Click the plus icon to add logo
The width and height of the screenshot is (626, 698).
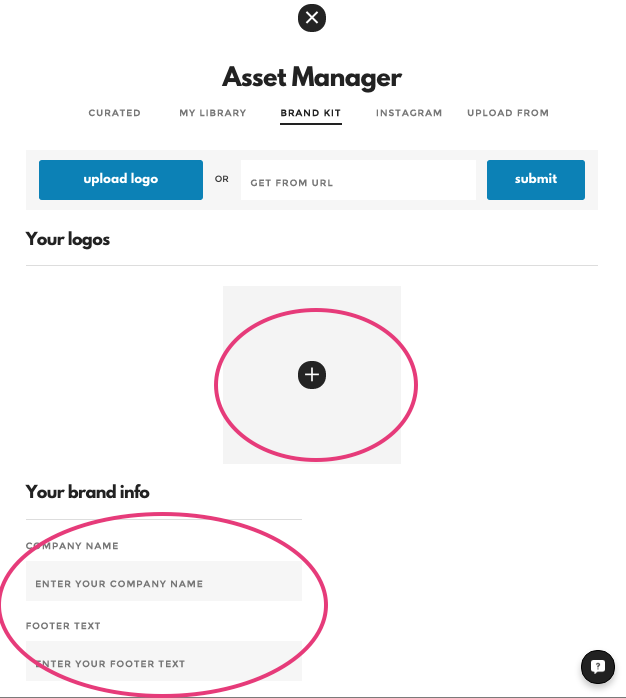[x=312, y=375]
